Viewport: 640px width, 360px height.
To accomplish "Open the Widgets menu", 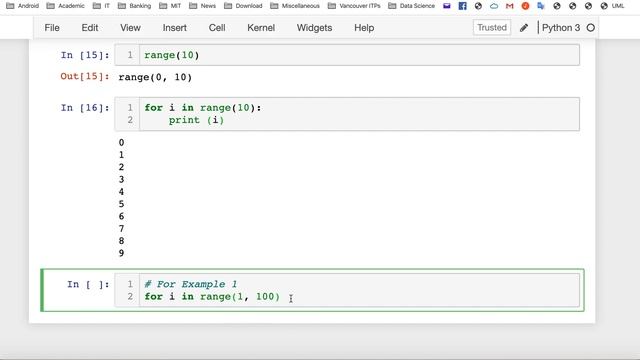I will (314, 28).
